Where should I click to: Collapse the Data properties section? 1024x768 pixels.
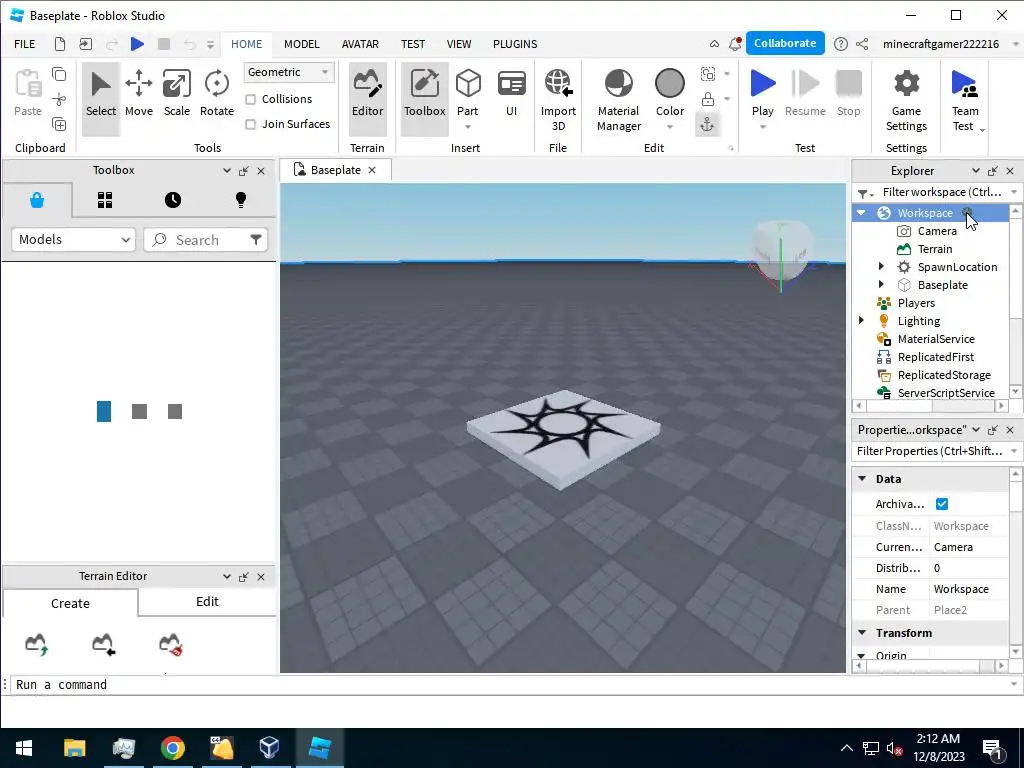(862, 479)
